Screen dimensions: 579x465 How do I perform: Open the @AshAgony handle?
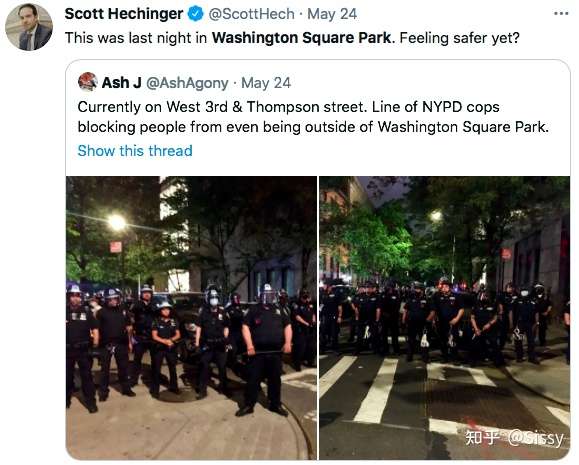point(187,83)
